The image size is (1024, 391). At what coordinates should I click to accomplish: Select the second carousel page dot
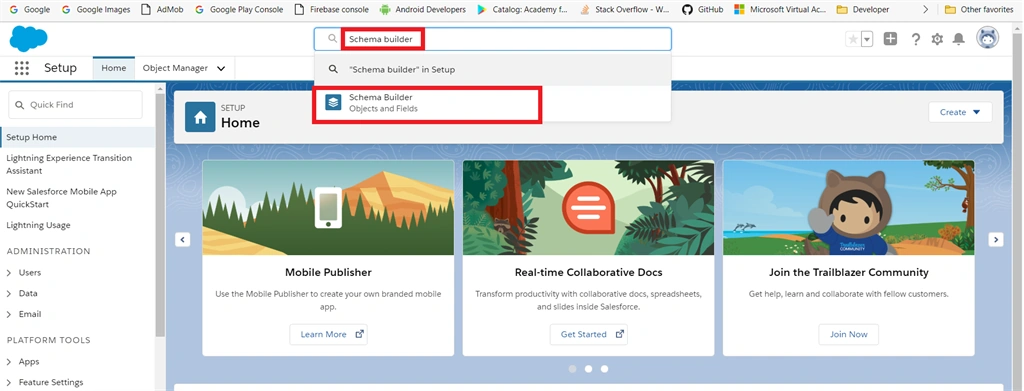coord(588,369)
